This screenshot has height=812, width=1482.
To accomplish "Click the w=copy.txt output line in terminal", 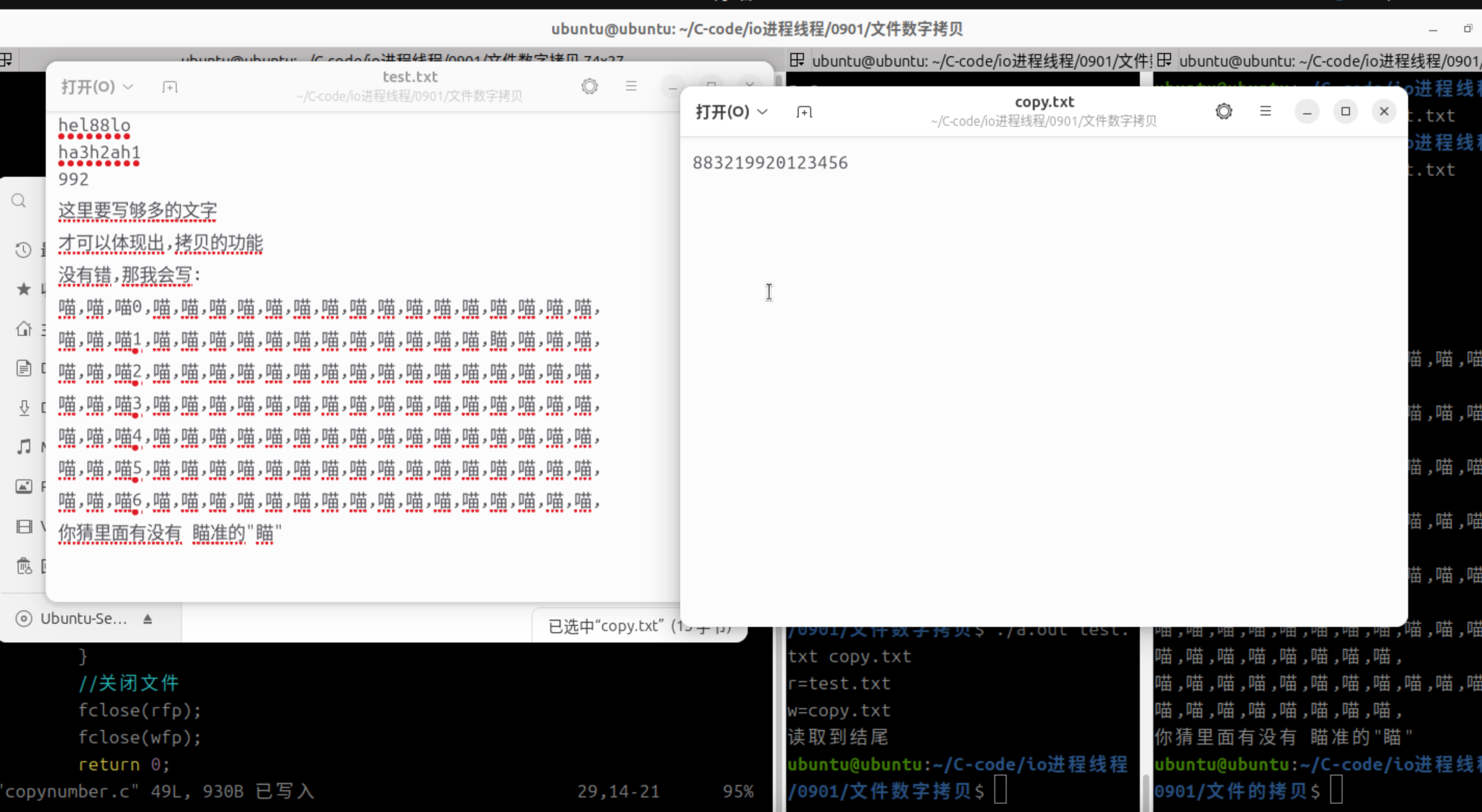I will pyautogui.click(x=839, y=710).
